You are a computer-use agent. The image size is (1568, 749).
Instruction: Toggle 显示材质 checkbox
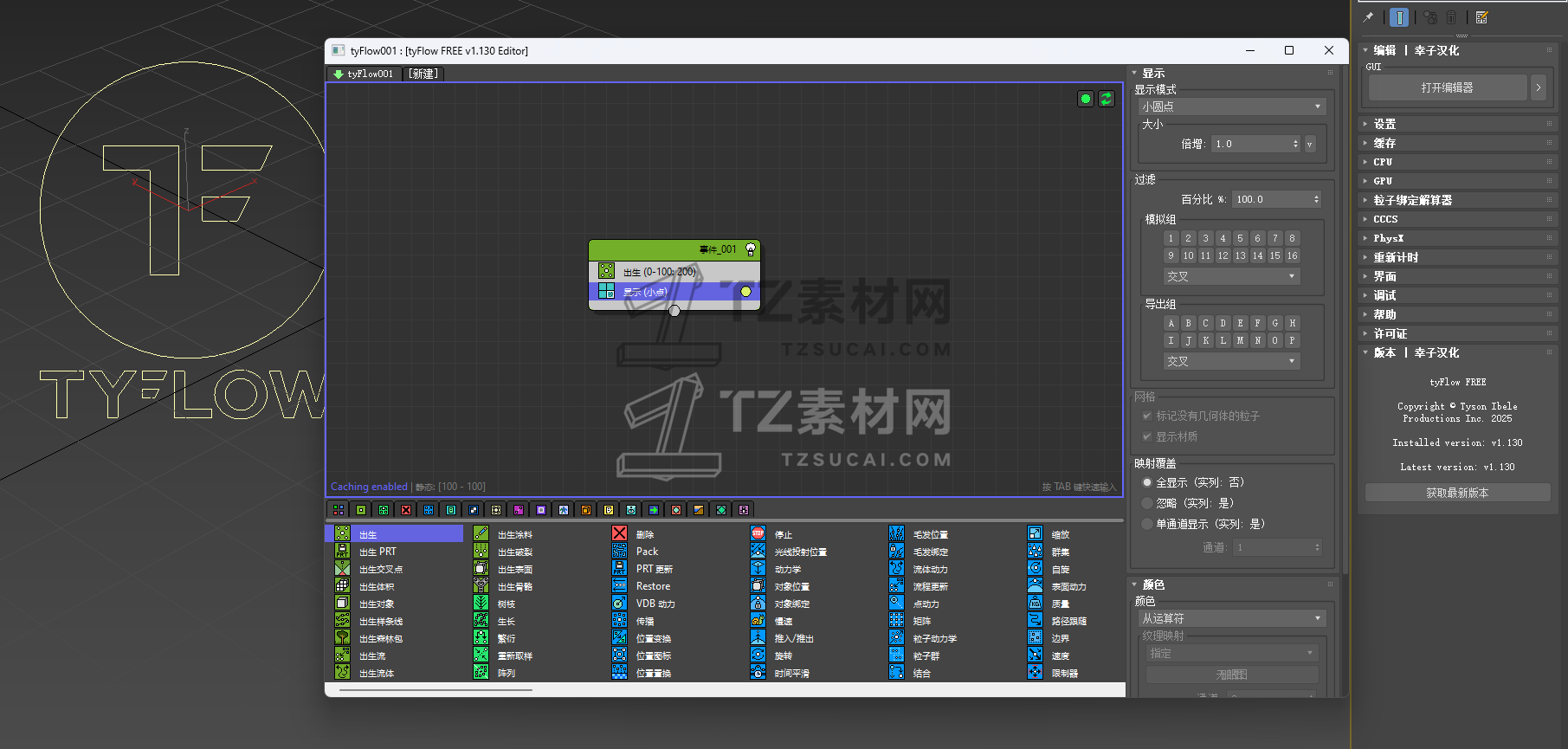pyautogui.click(x=1147, y=437)
